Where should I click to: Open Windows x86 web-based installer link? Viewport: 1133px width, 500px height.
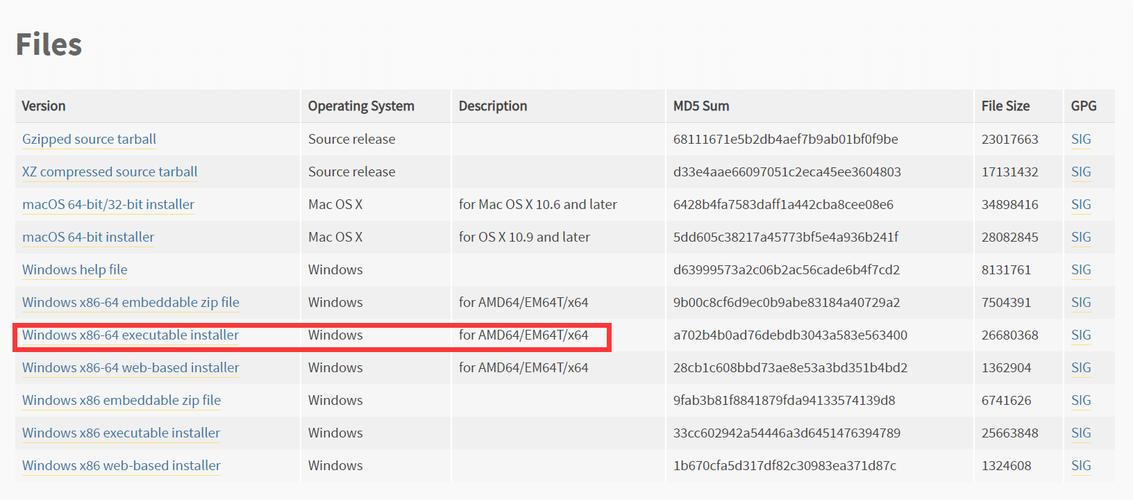[121, 465]
